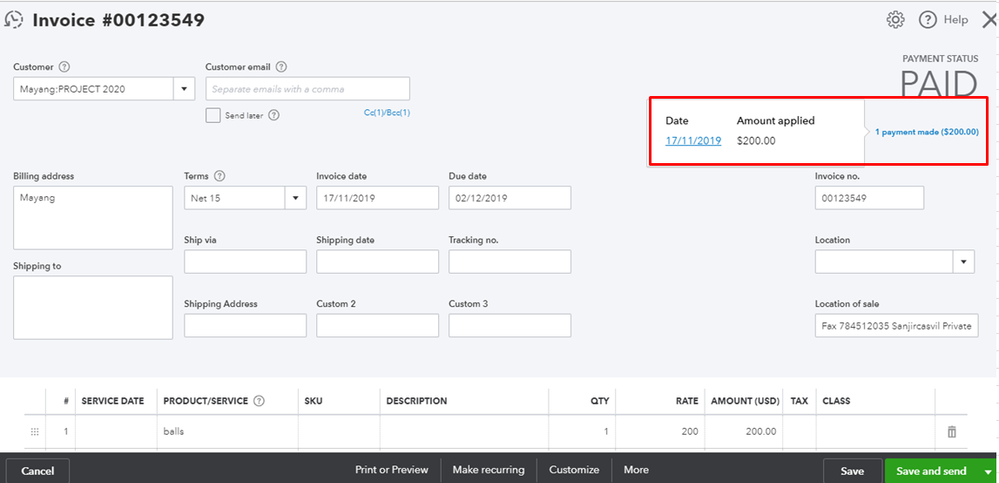Click the Invoice date field

pyautogui.click(x=377, y=198)
